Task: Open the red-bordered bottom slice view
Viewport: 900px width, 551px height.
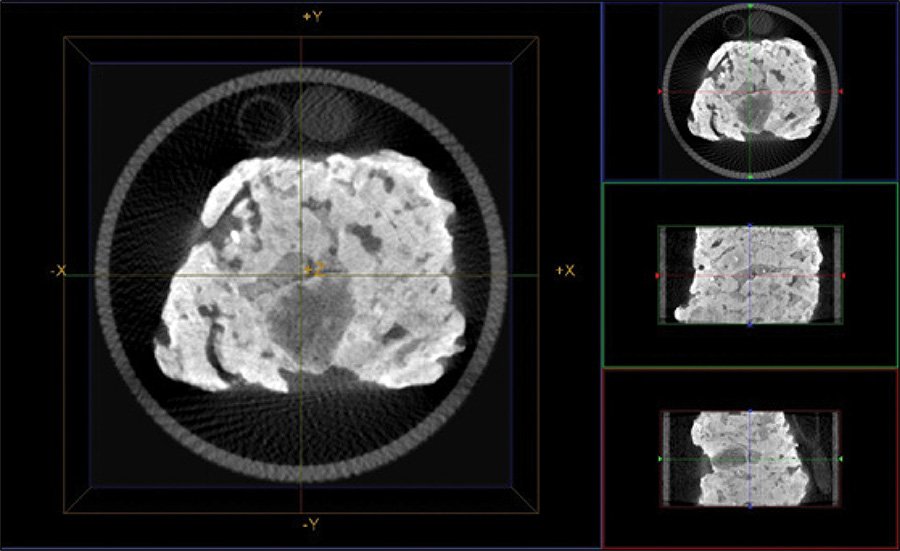Action: (x=750, y=458)
